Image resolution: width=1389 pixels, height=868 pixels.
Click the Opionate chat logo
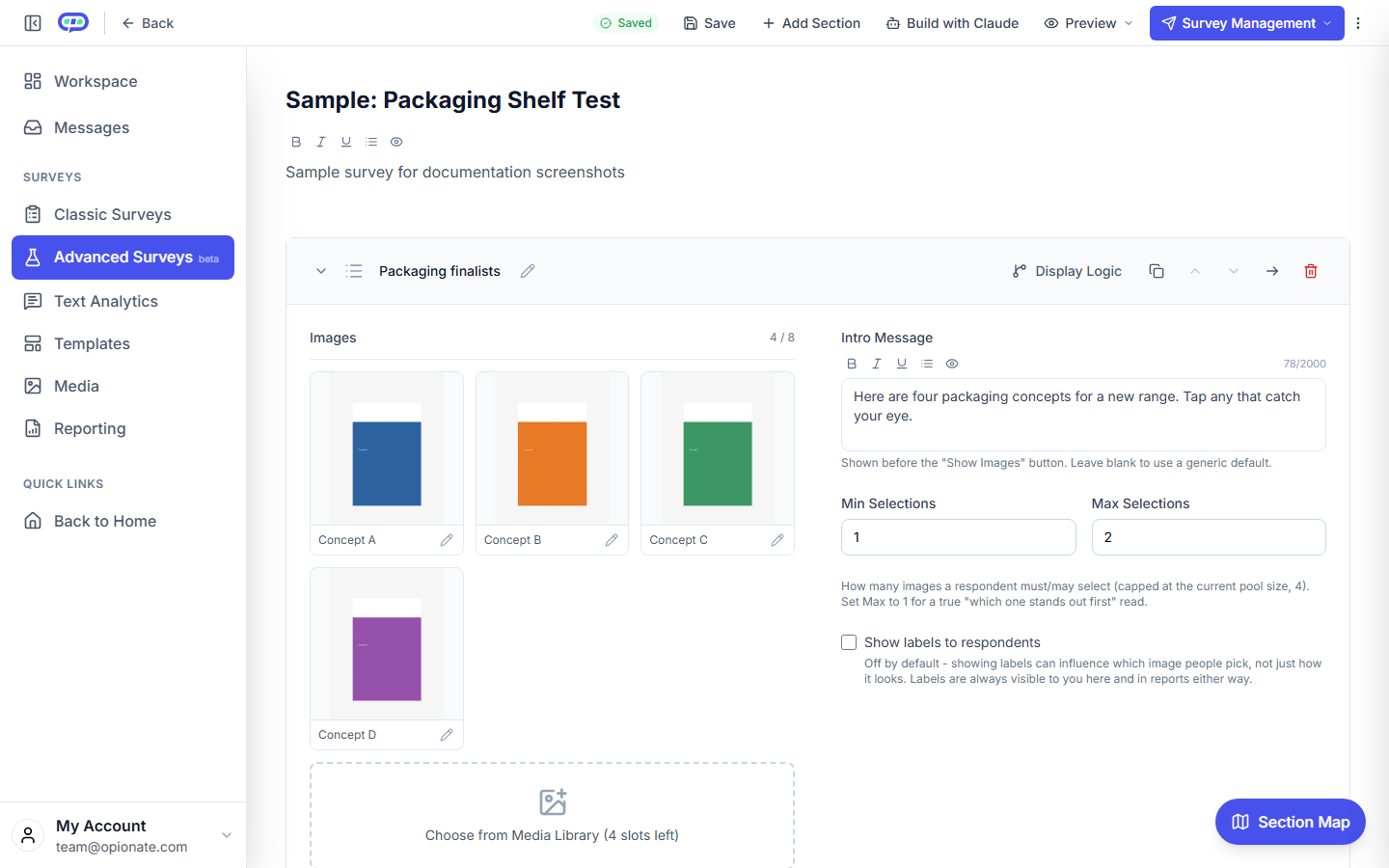[x=73, y=22]
